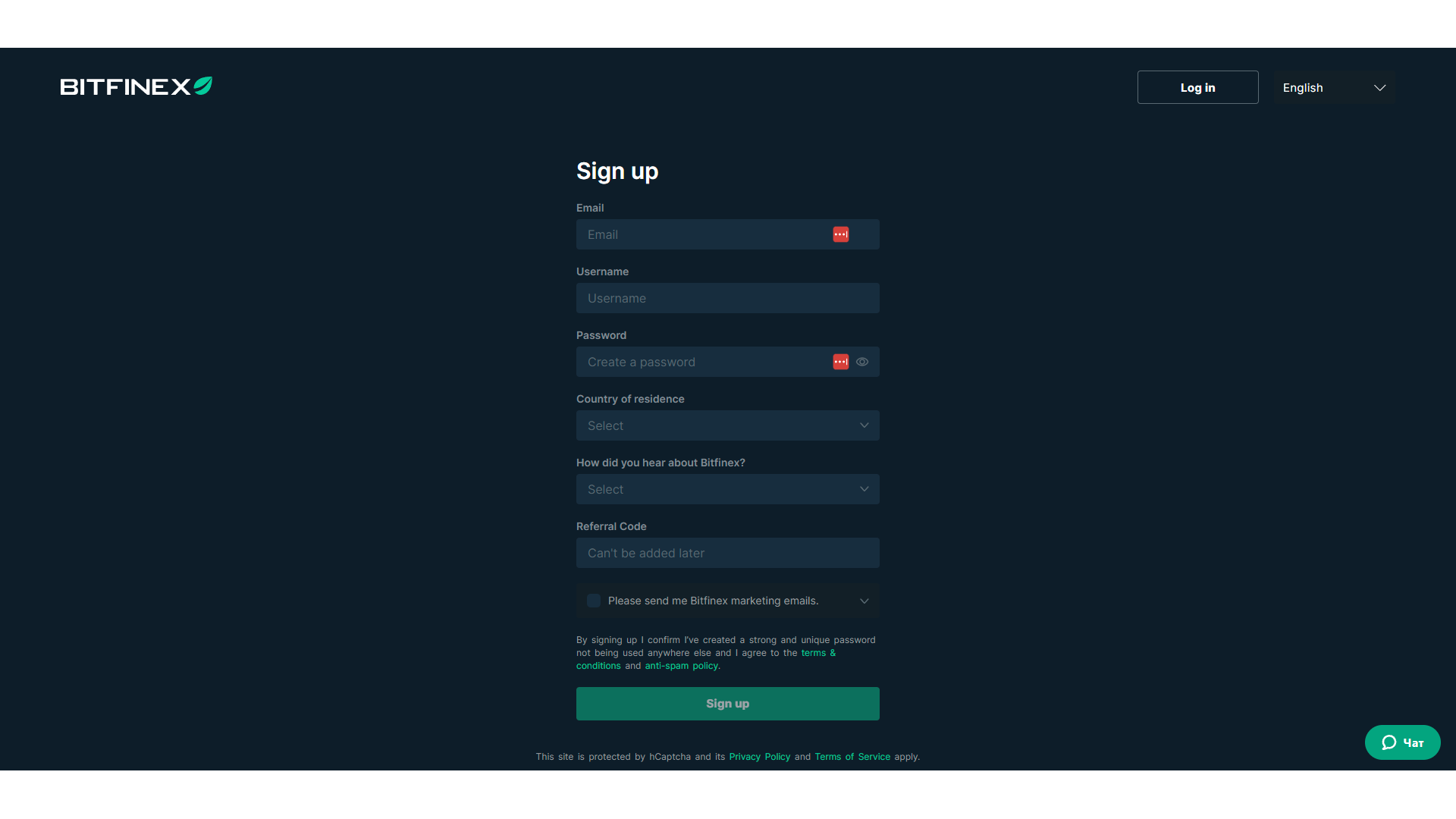The height and width of the screenshot is (819, 1456).
Task: Click the password field error icon
Action: [x=840, y=361]
